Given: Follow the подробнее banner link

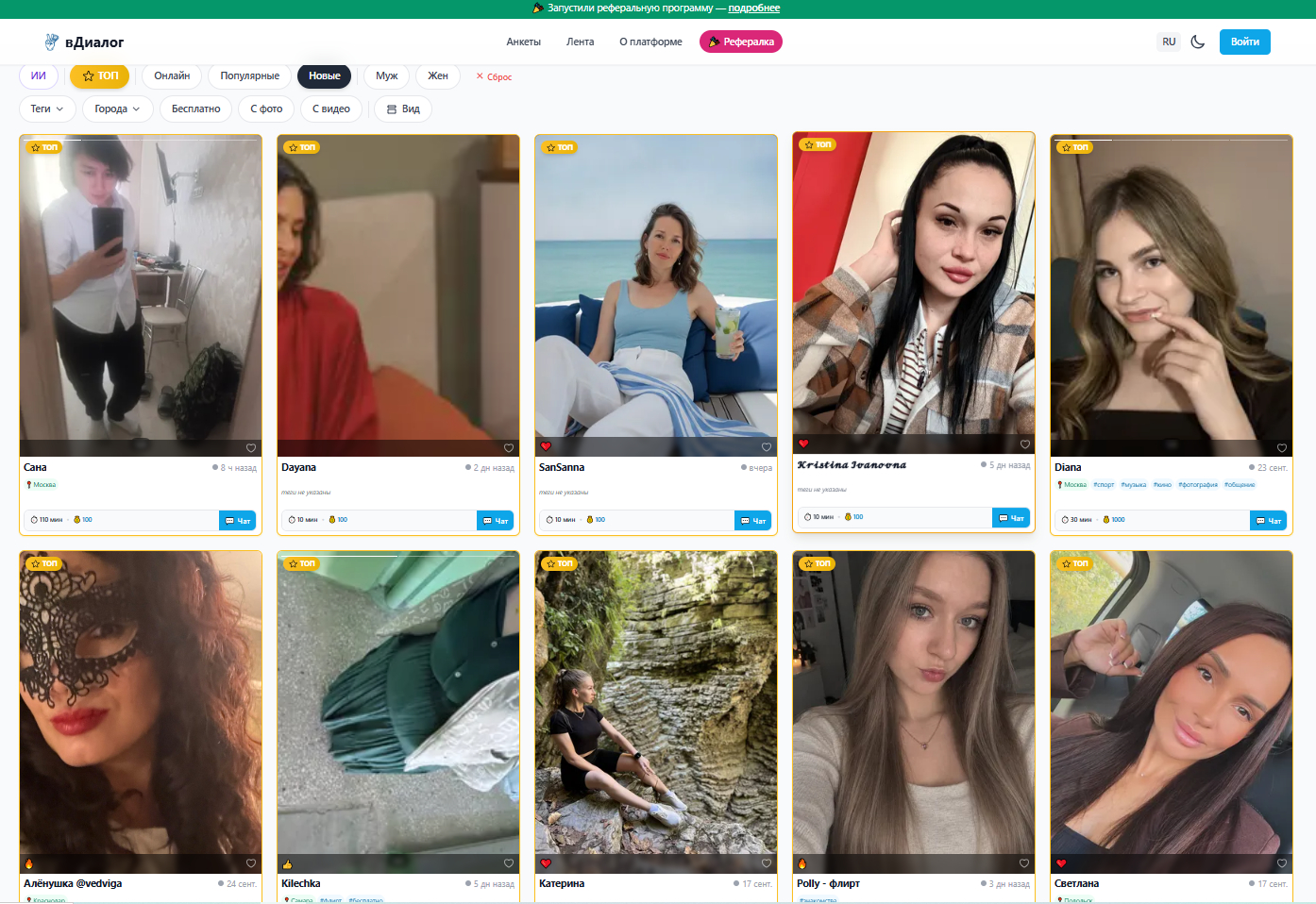Looking at the screenshot, I should (754, 8).
